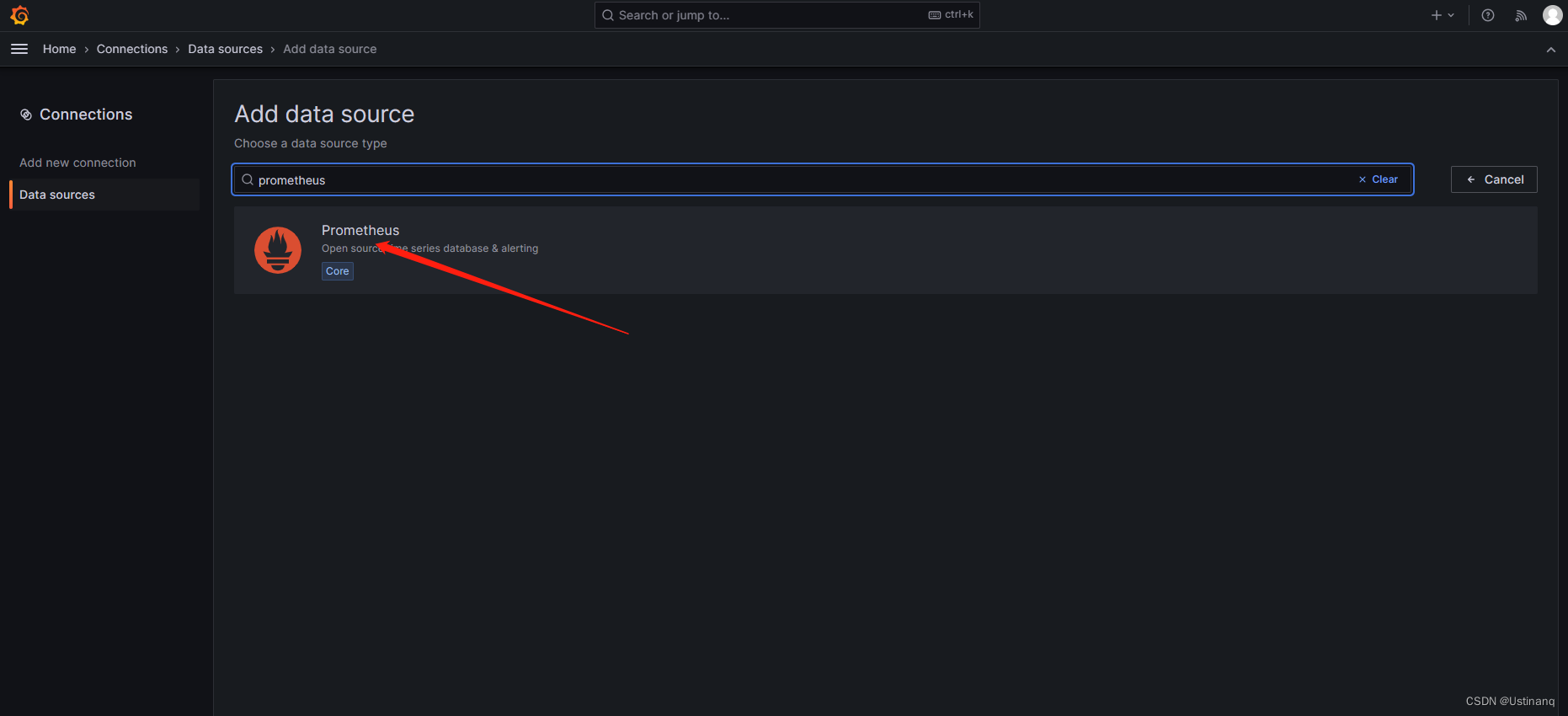Click the Core badge on Prometheus
Viewport: 1568px width, 716px height.
tap(337, 271)
